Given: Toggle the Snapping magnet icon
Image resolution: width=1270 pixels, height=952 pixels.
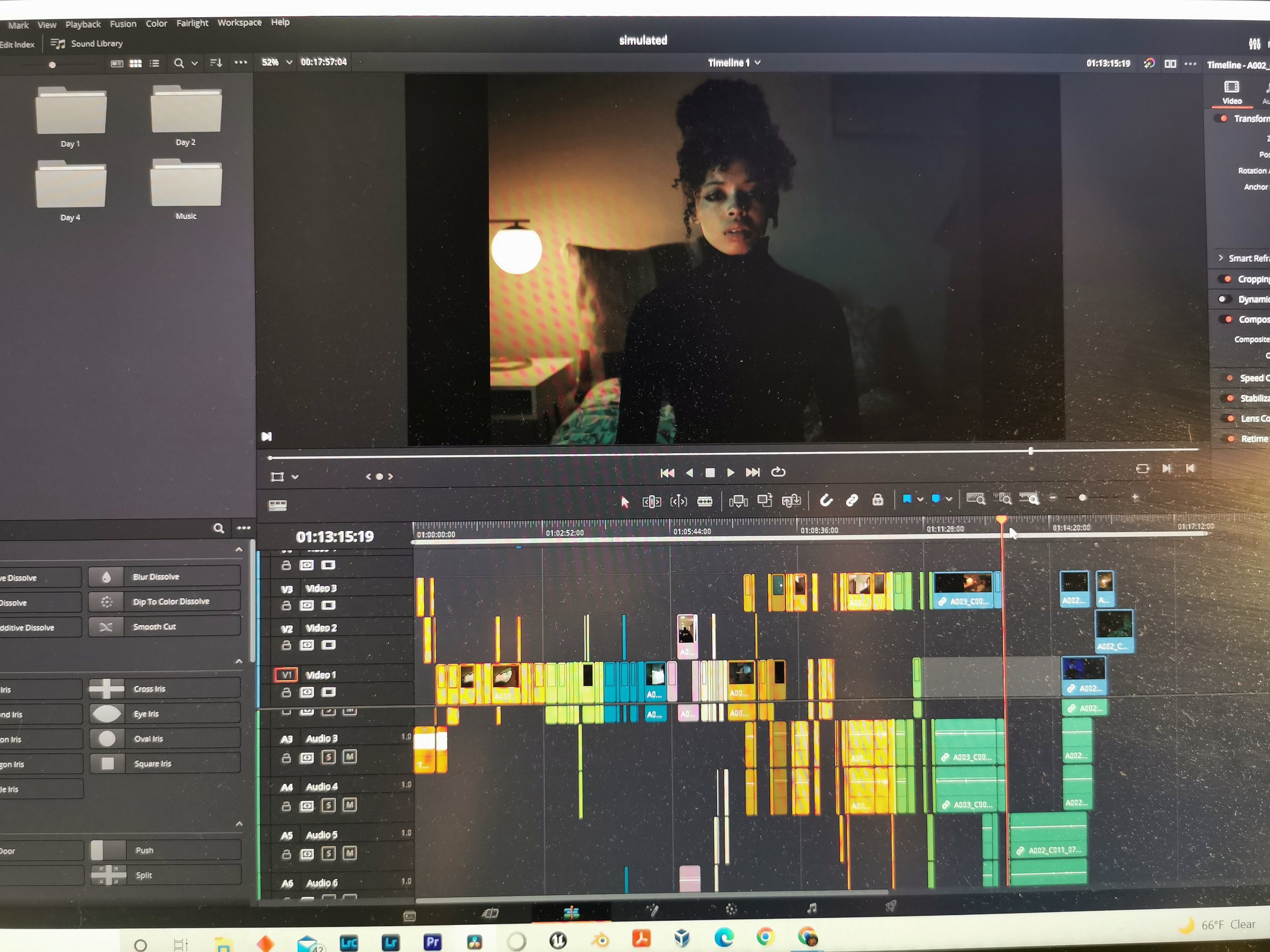Looking at the screenshot, I should [825, 501].
